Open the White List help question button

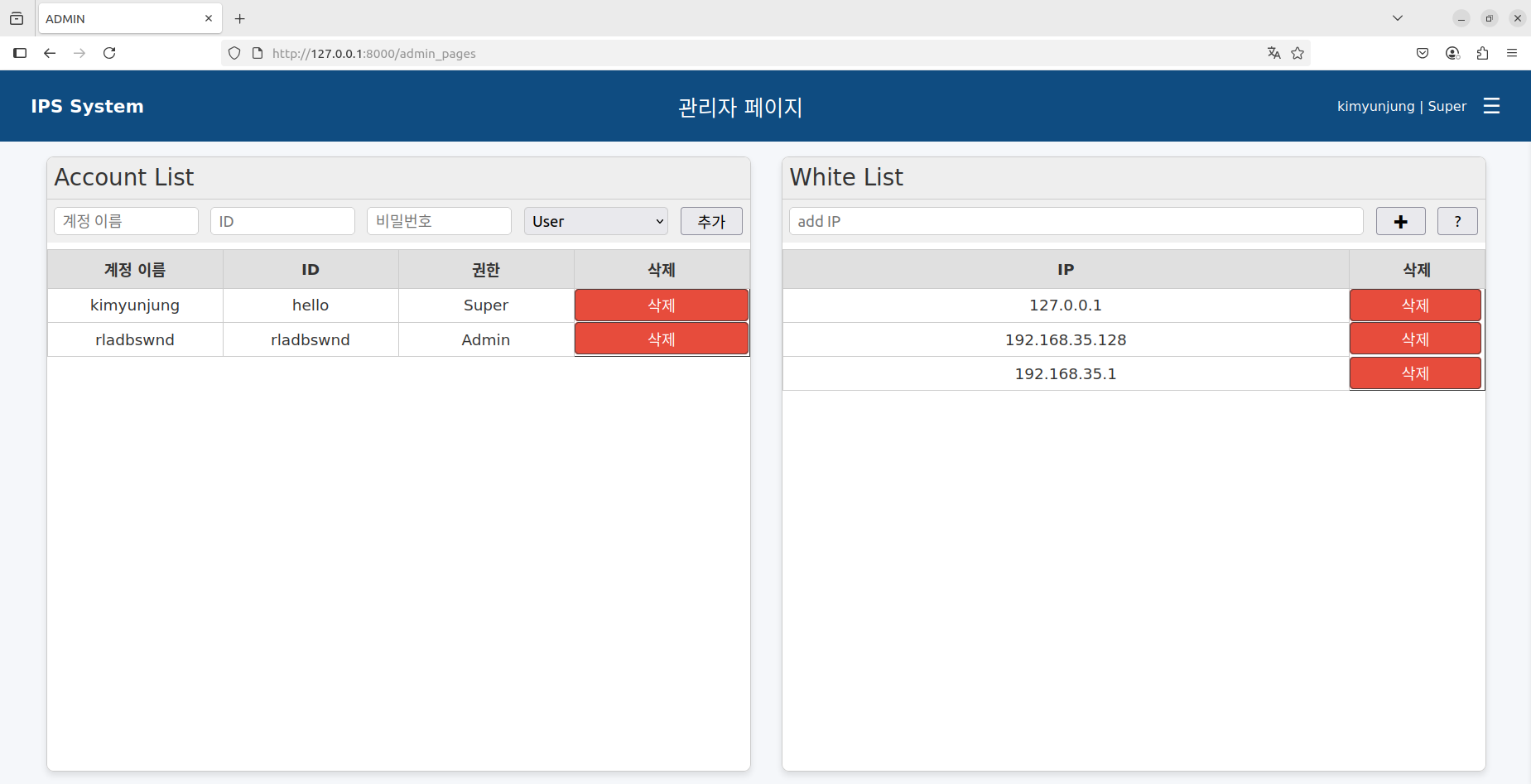coord(1457,221)
